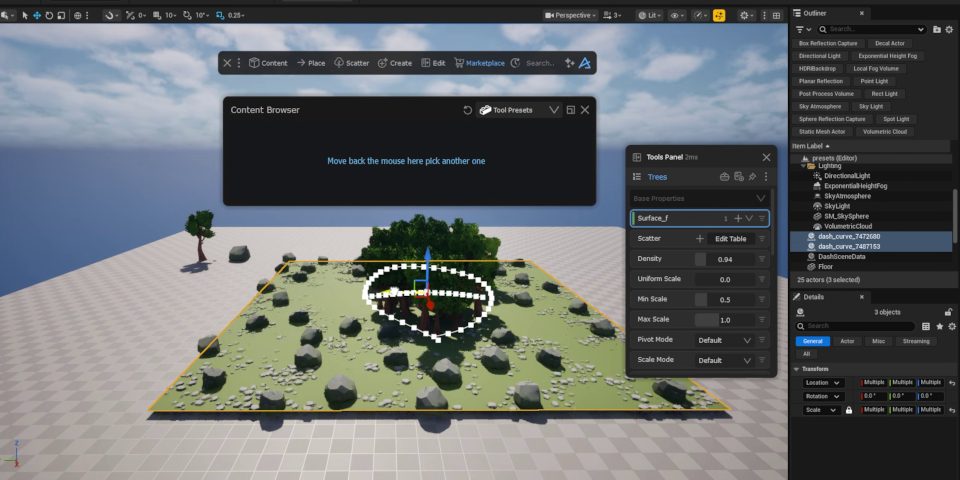Click the plus icon beside Scatter
The height and width of the screenshot is (480, 960).
700,239
